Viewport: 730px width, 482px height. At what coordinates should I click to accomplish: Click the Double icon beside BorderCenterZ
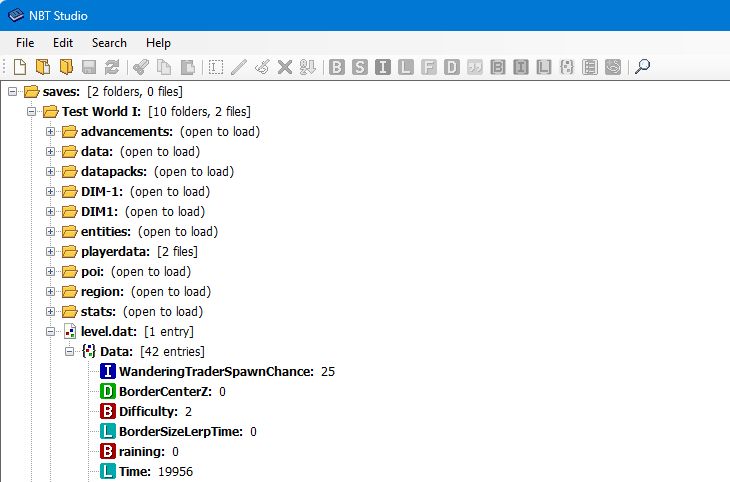tap(108, 392)
